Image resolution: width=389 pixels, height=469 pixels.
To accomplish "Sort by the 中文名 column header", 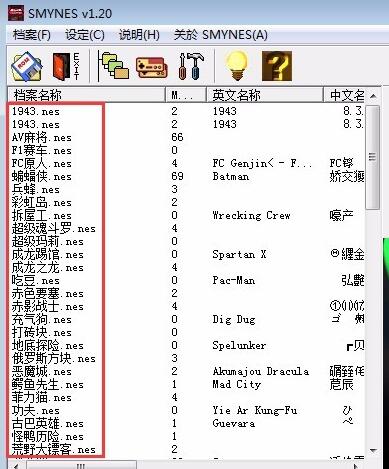I will (x=344, y=95).
